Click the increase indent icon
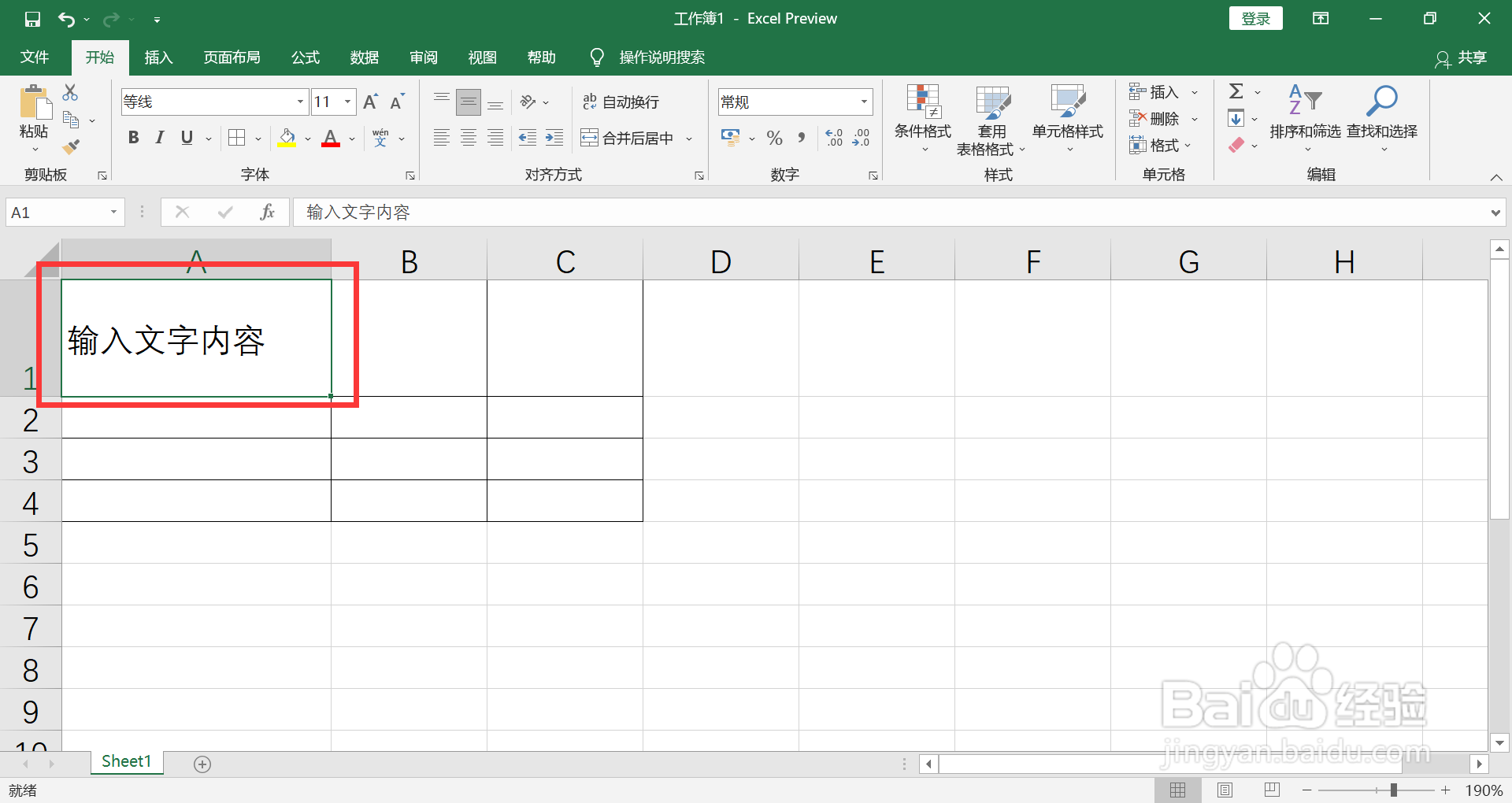1512x803 pixels. [x=554, y=138]
